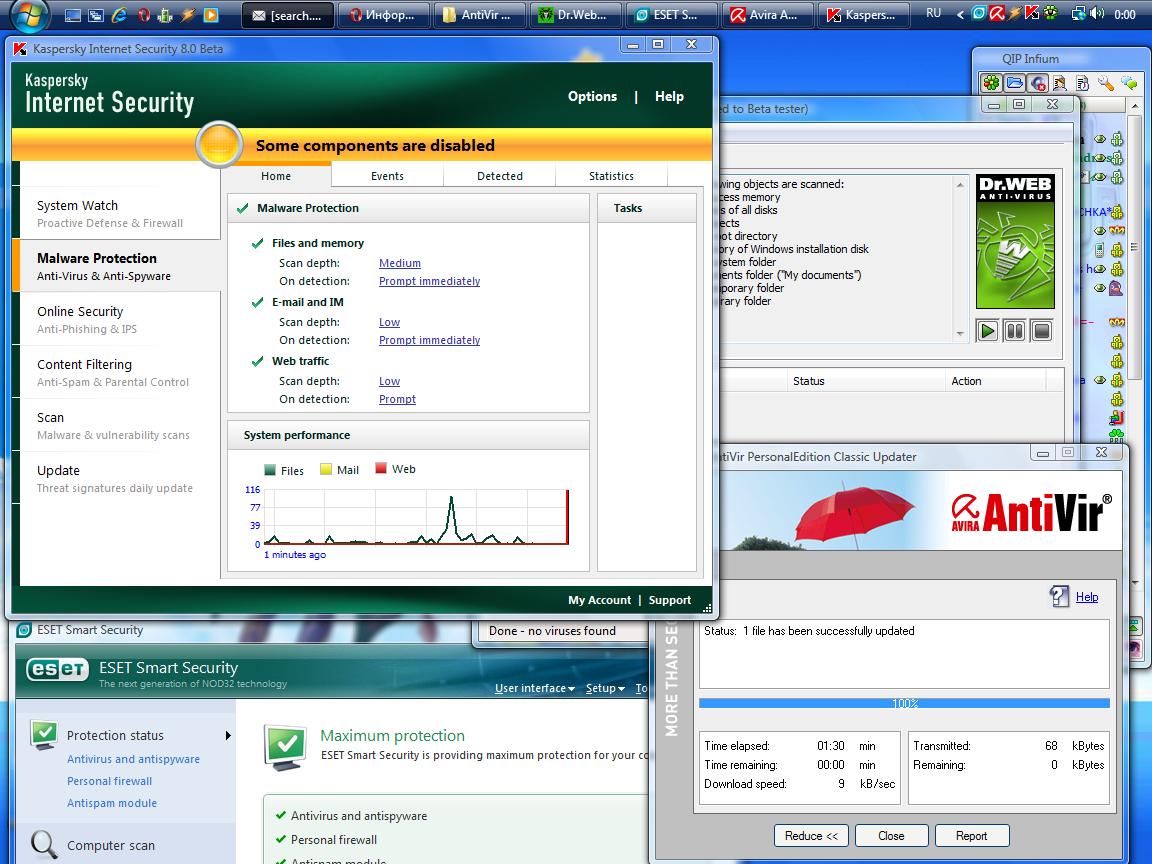Expand ESET Protection status arrow
Screen dimensions: 1152x864
coord(228,735)
